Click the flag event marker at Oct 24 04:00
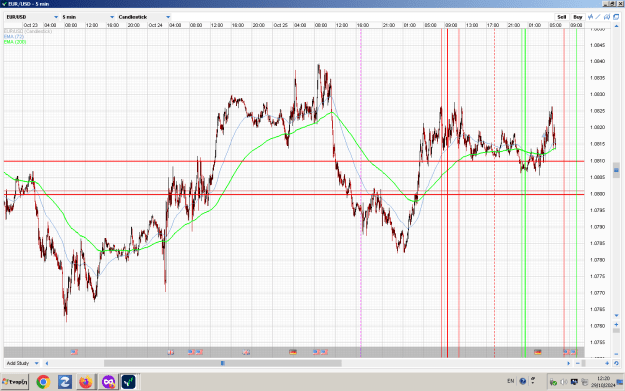Image resolution: width=625 pixels, height=391 pixels. pos(171,352)
